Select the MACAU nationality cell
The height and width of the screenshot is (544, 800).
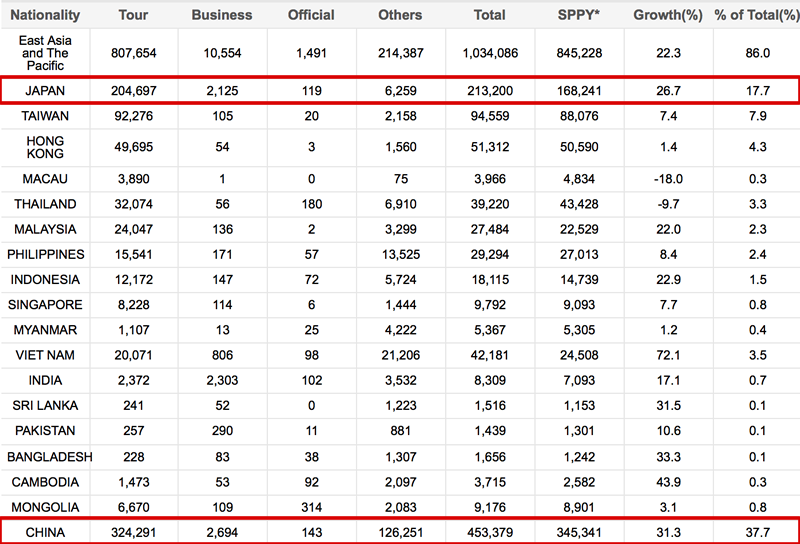pos(45,179)
